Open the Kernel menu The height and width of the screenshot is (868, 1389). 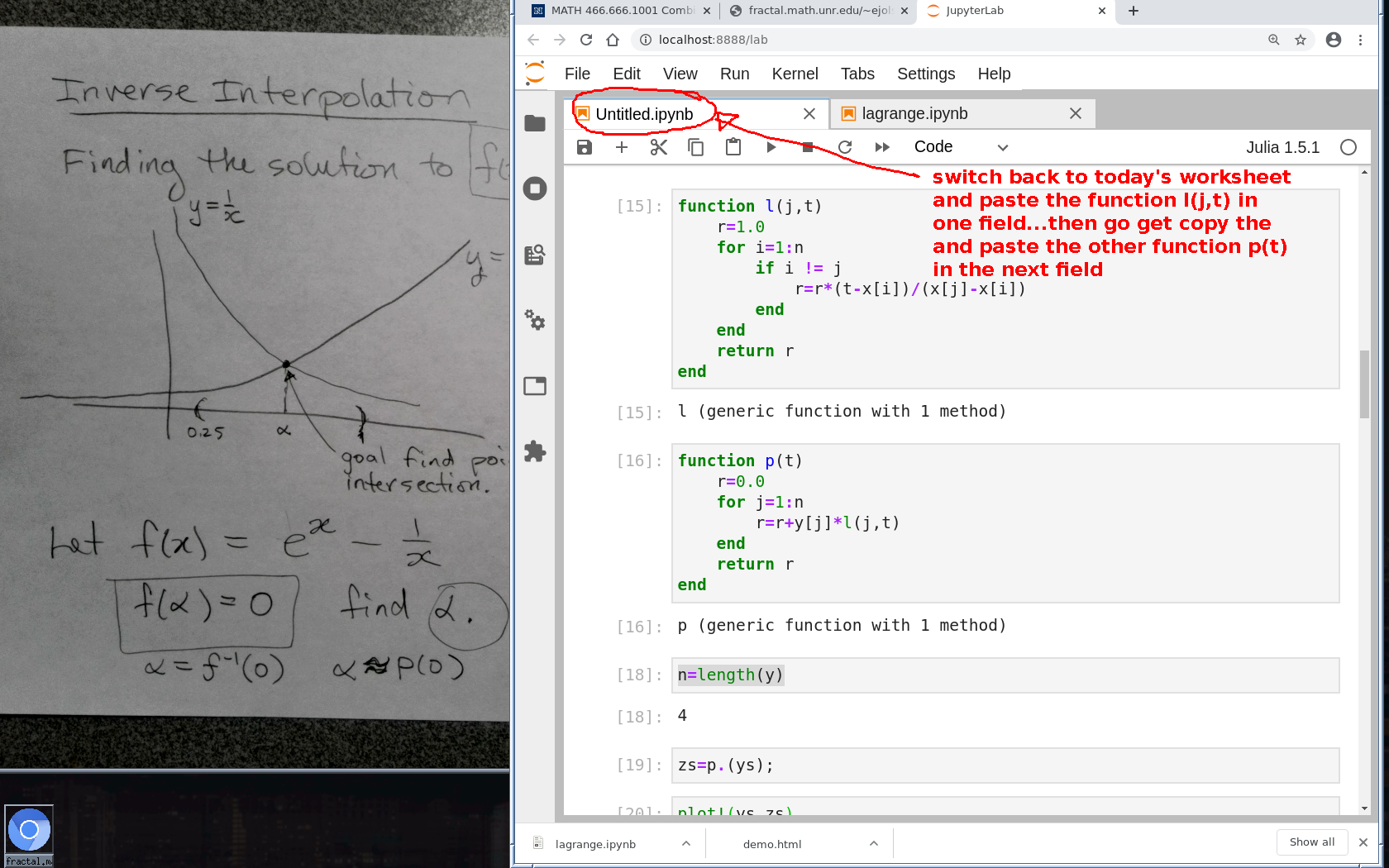point(795,74)
